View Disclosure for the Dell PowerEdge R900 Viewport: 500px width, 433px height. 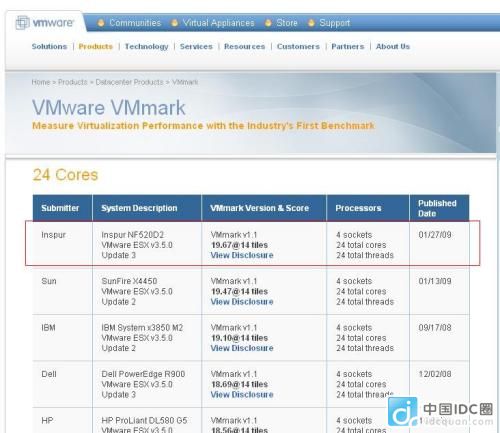tap(242, 395)
